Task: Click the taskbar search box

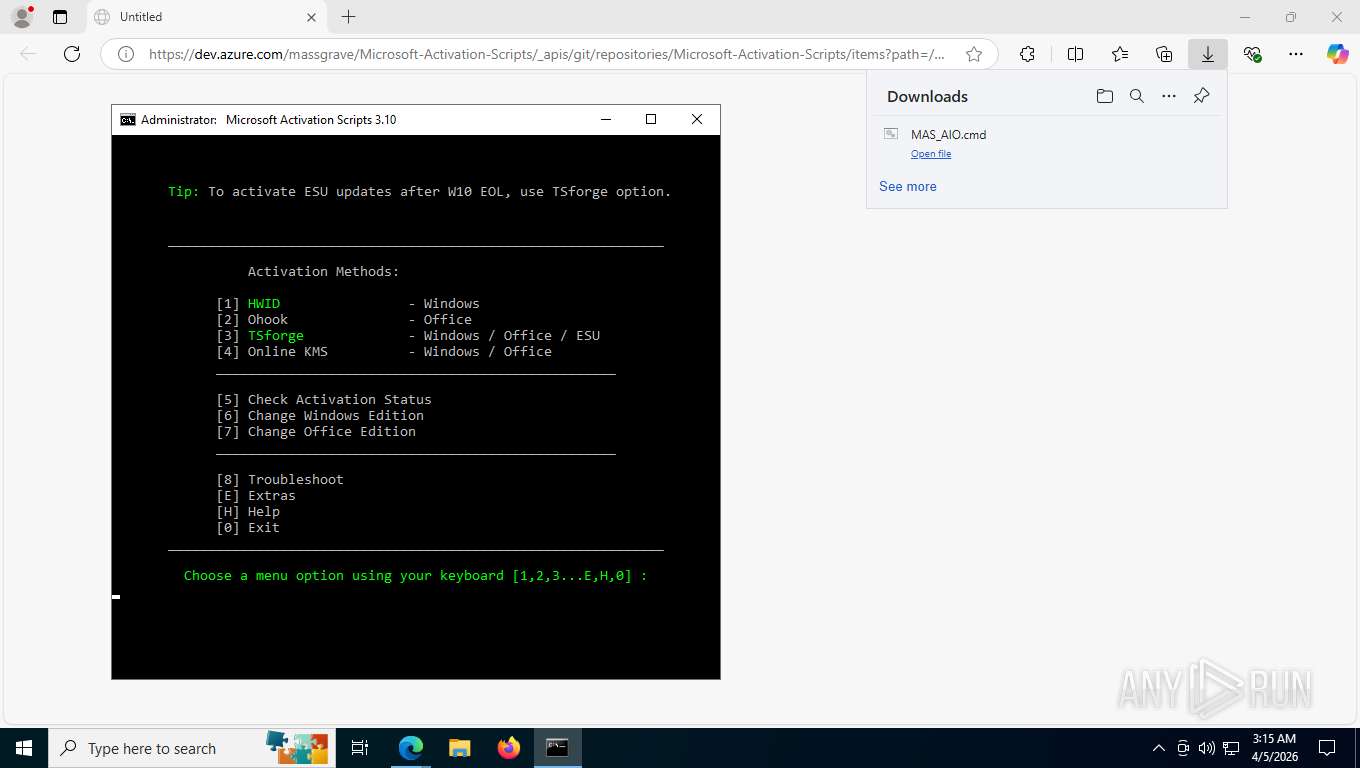Action: (x=190, y=748)
